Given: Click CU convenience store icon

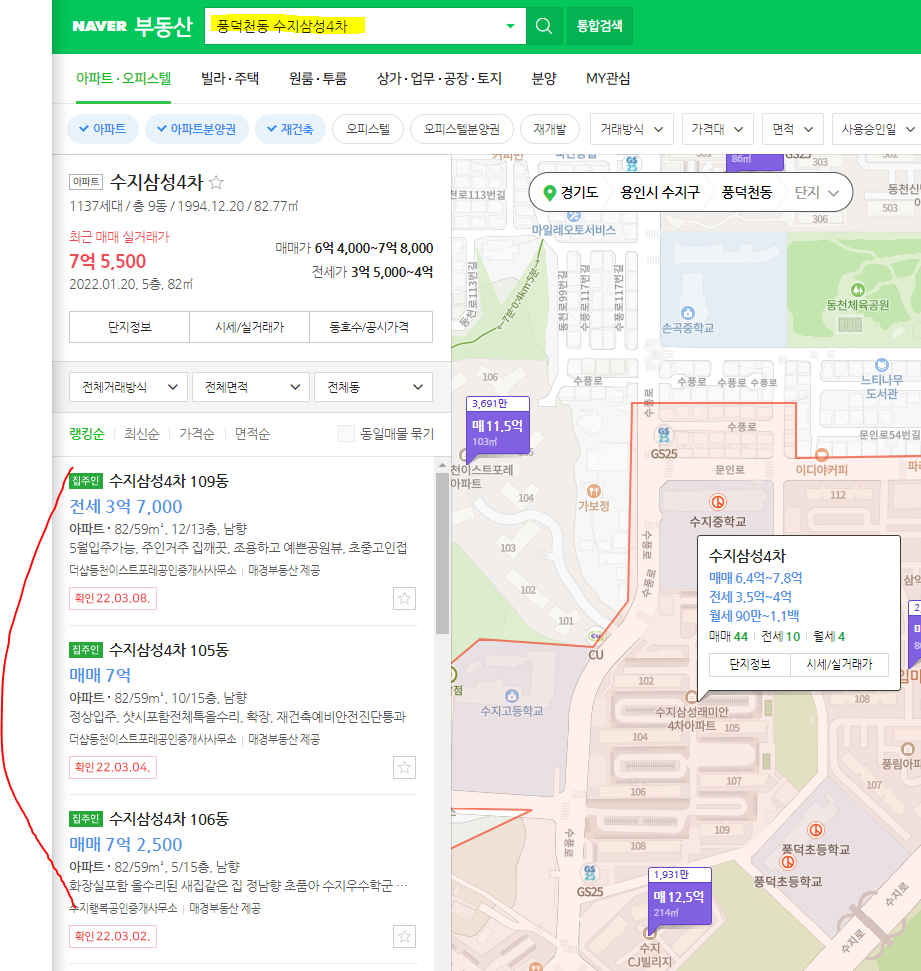Looking at the screenshot, I should (595, 636).
